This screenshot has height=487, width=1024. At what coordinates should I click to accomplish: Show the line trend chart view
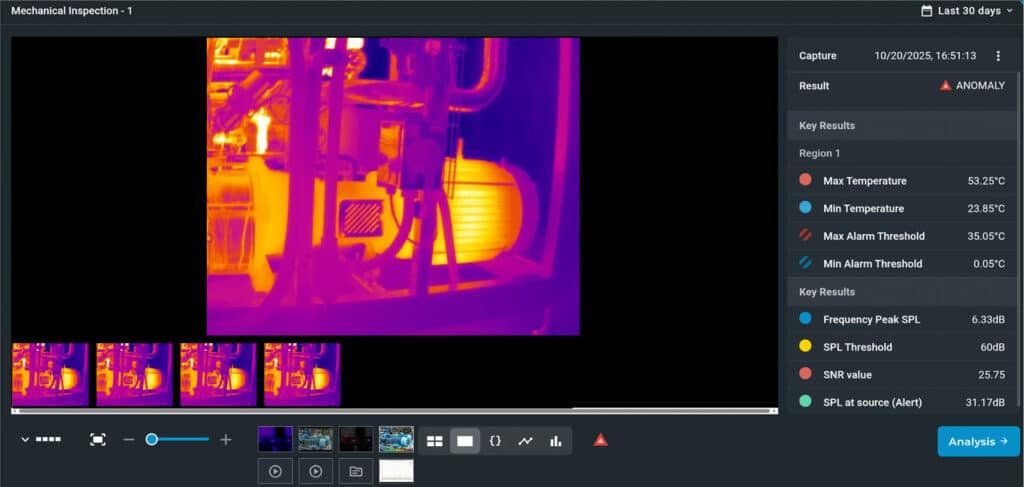(x=525, y=441)
